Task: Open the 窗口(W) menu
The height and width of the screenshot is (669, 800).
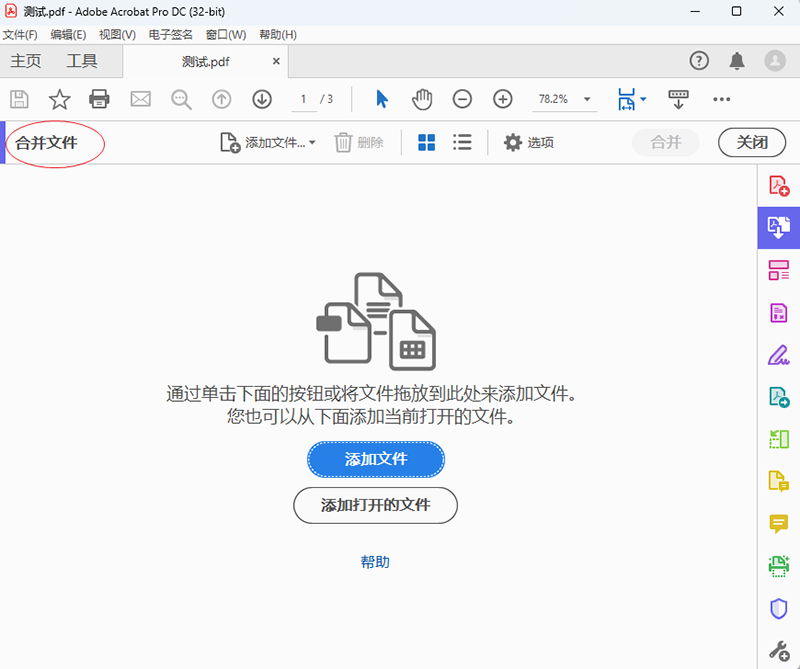Action: (226, 35)
